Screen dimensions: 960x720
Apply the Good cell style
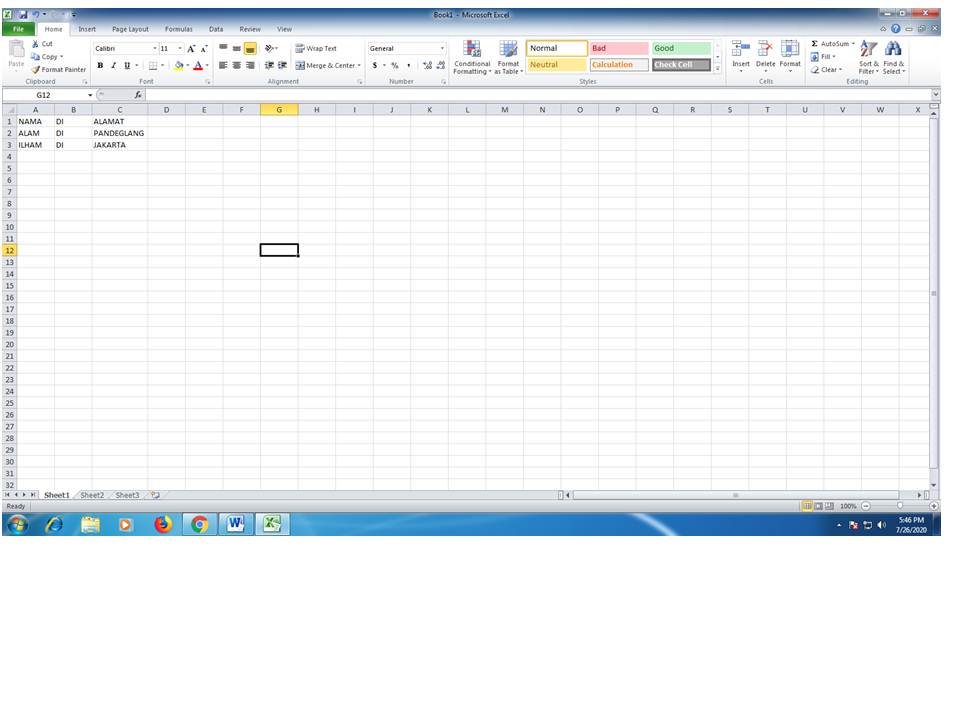coord(681,48)
